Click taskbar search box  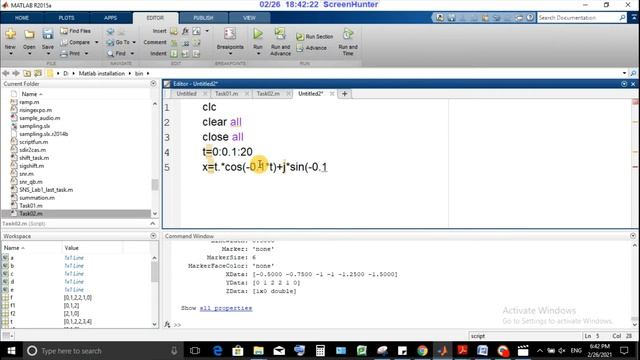click(x=102, y=351)
